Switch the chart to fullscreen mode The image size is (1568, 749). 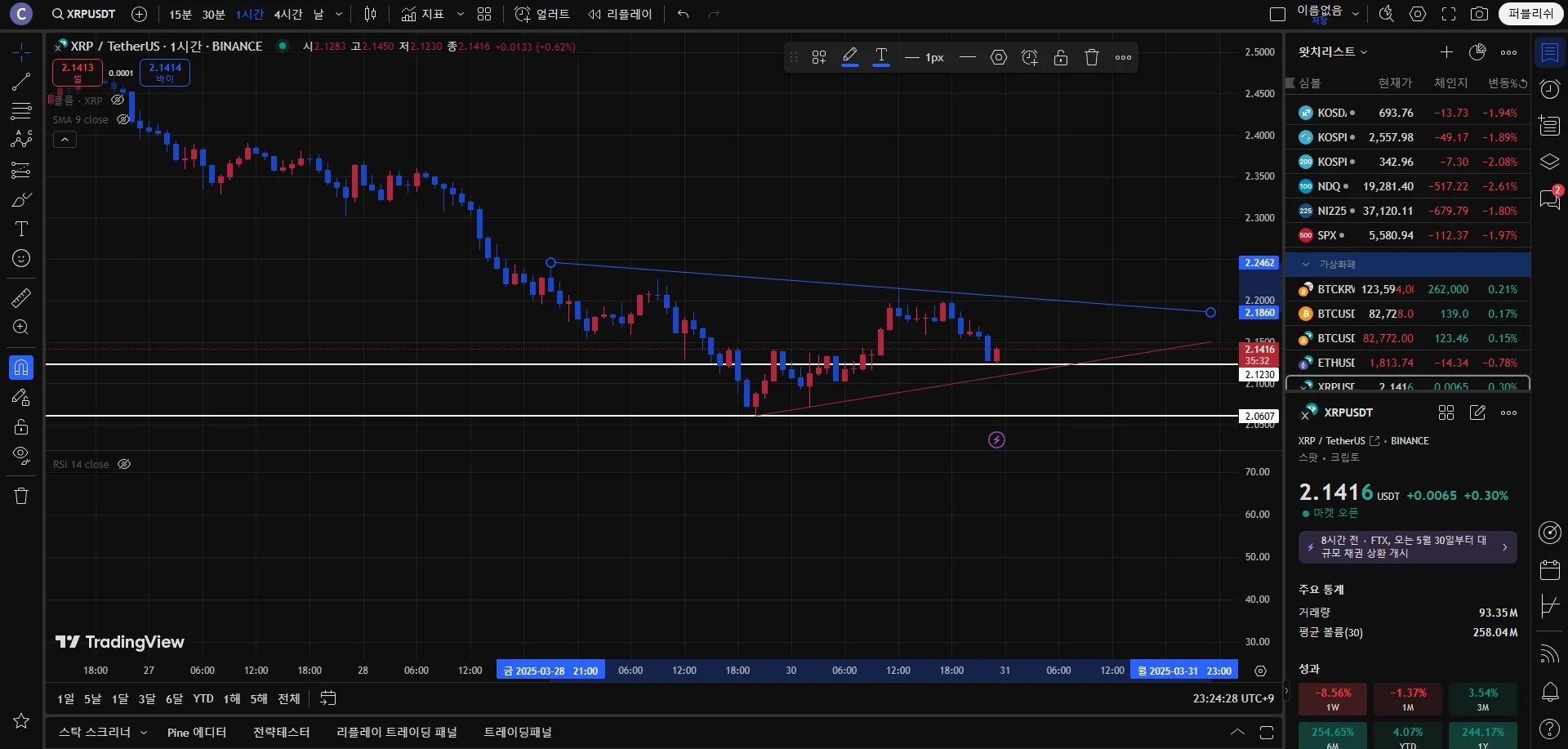pyautogui.click(x=1449, y=14)
